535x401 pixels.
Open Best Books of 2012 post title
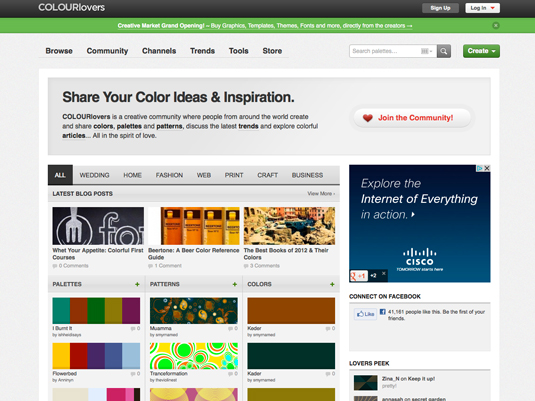tap(286, 254)
